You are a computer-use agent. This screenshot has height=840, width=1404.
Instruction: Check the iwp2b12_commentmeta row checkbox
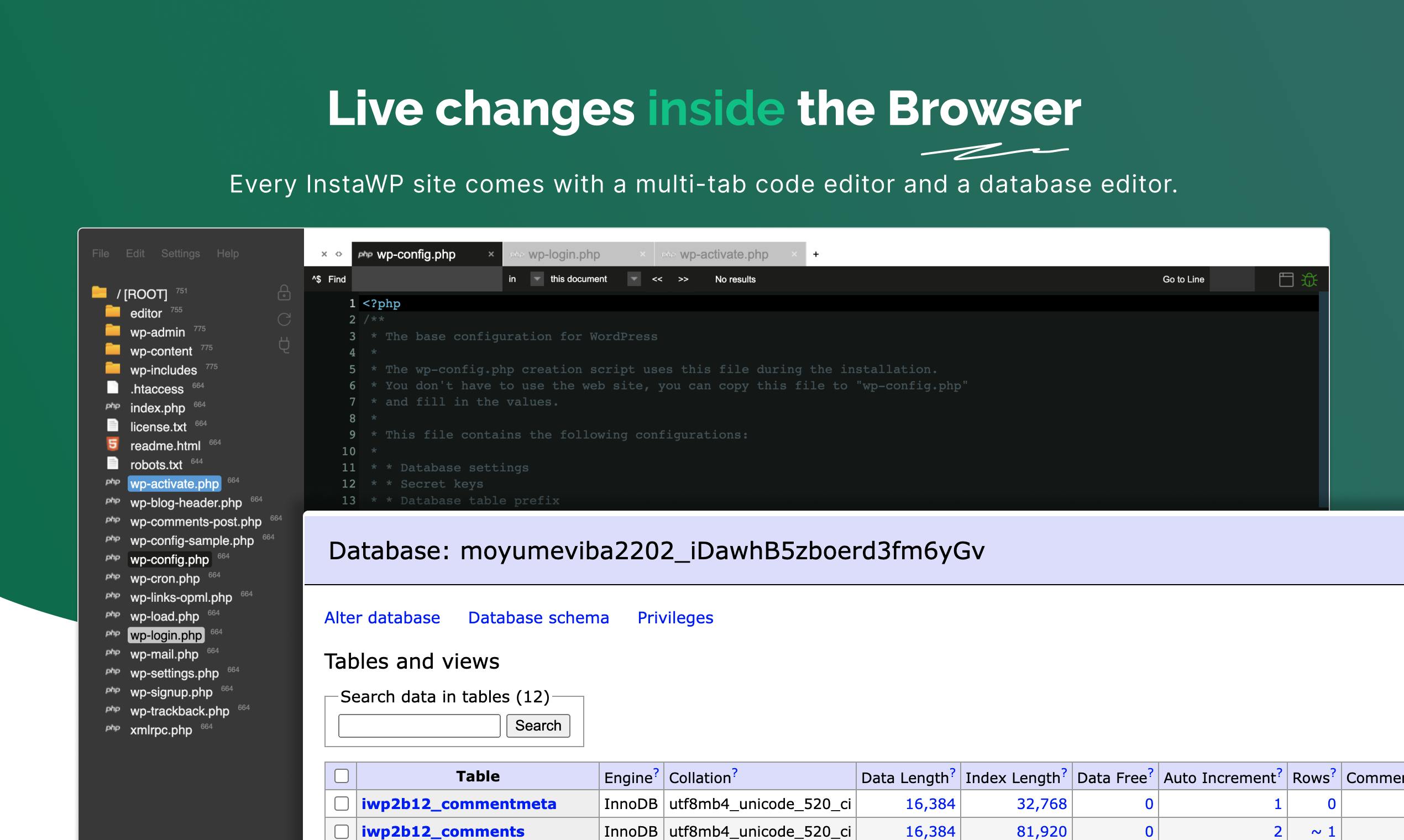point(342,804)
